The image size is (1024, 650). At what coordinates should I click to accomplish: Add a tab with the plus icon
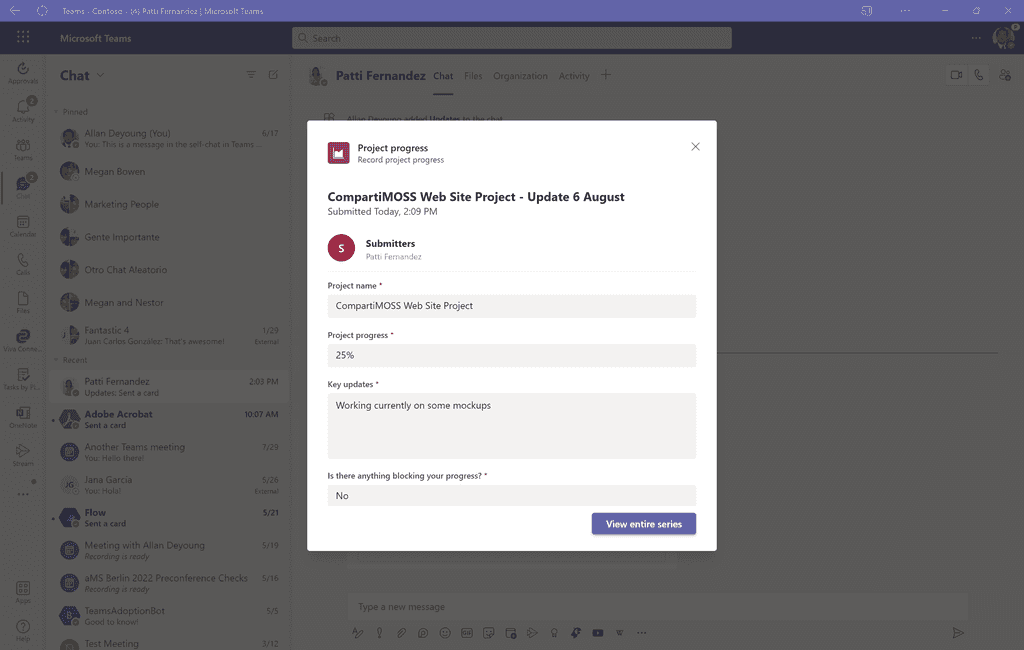pos(606,75)
